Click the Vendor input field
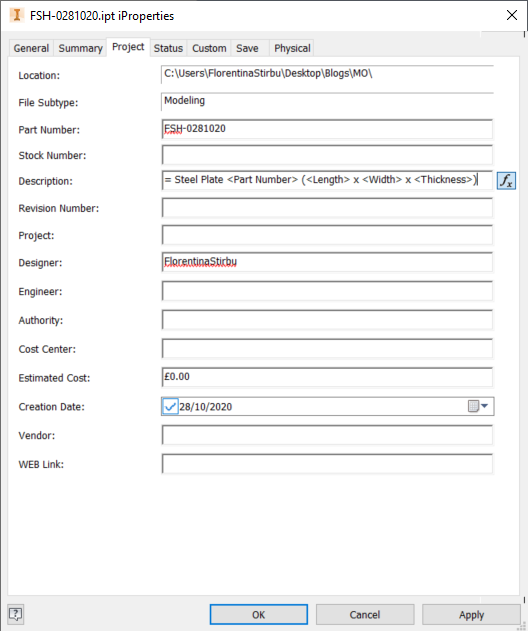Image resolution: width=528 pixels, height=631 pixels. (x=327, y=435)
